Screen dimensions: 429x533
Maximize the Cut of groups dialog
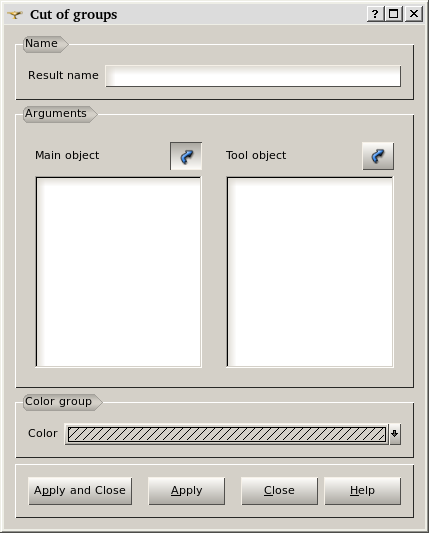pyautogui.click(x=394, y=14)
